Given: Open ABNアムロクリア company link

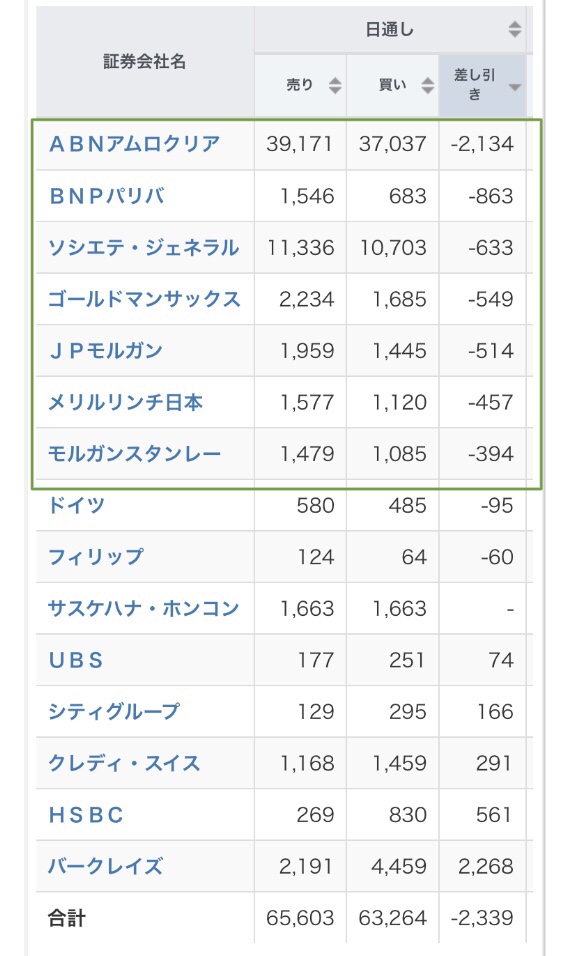Looking at the screenshot, I should point(134,144).
